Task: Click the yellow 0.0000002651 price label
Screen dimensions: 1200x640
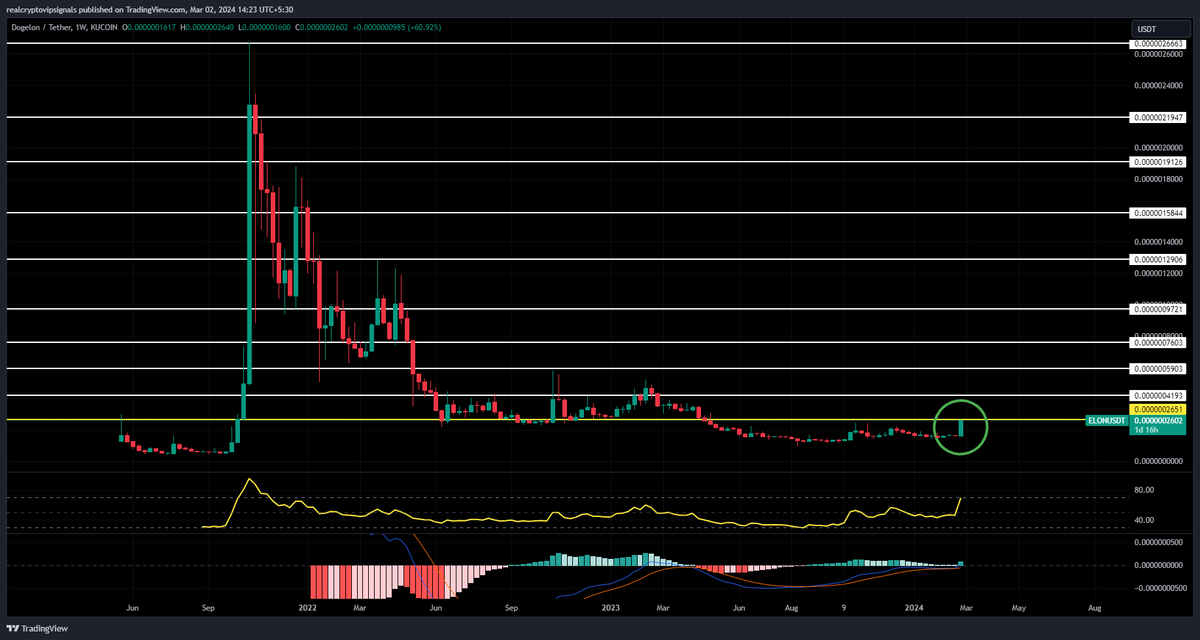Action: [x=1158, y=410]
